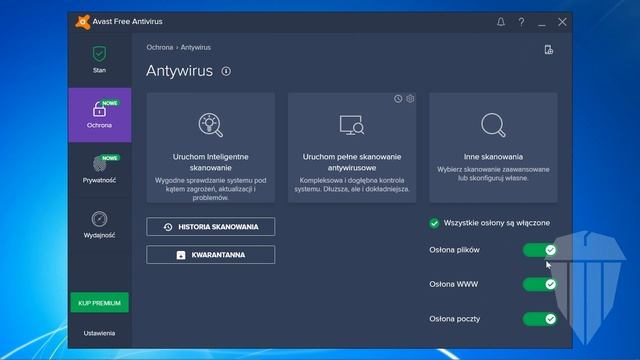Click the Inne skanowania magnifier icon
The width and height of the screenshot is (640, 360).
pyautogui.click(x=493, y=125)
